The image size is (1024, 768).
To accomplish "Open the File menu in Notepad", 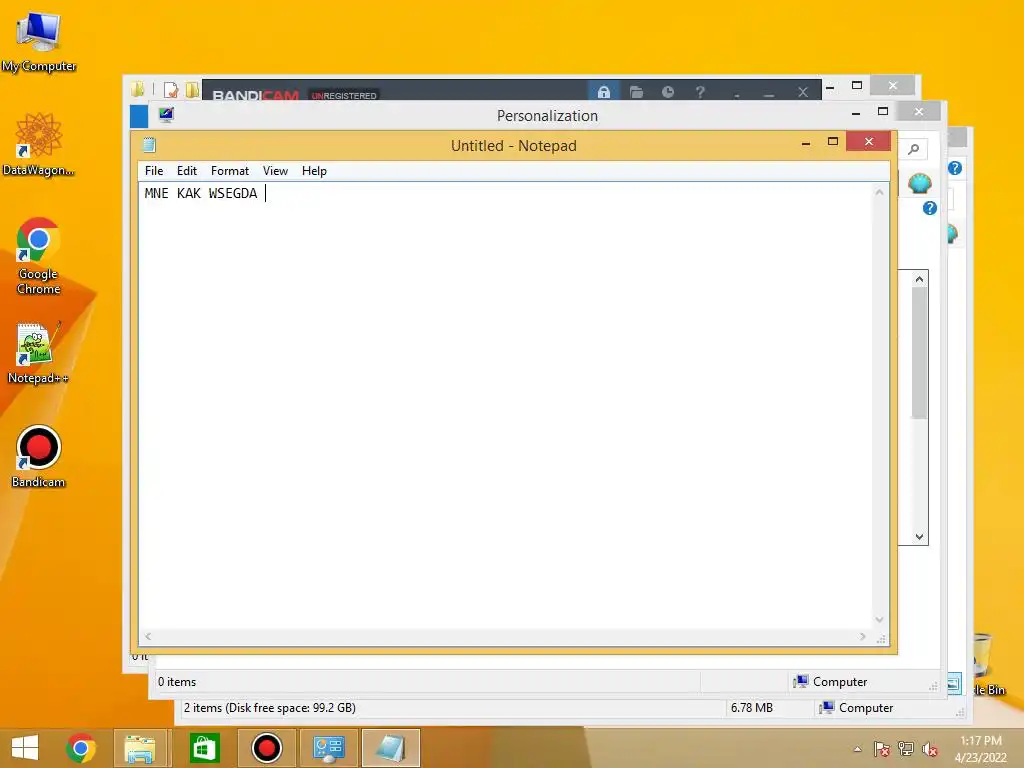I will click(154, 171).
